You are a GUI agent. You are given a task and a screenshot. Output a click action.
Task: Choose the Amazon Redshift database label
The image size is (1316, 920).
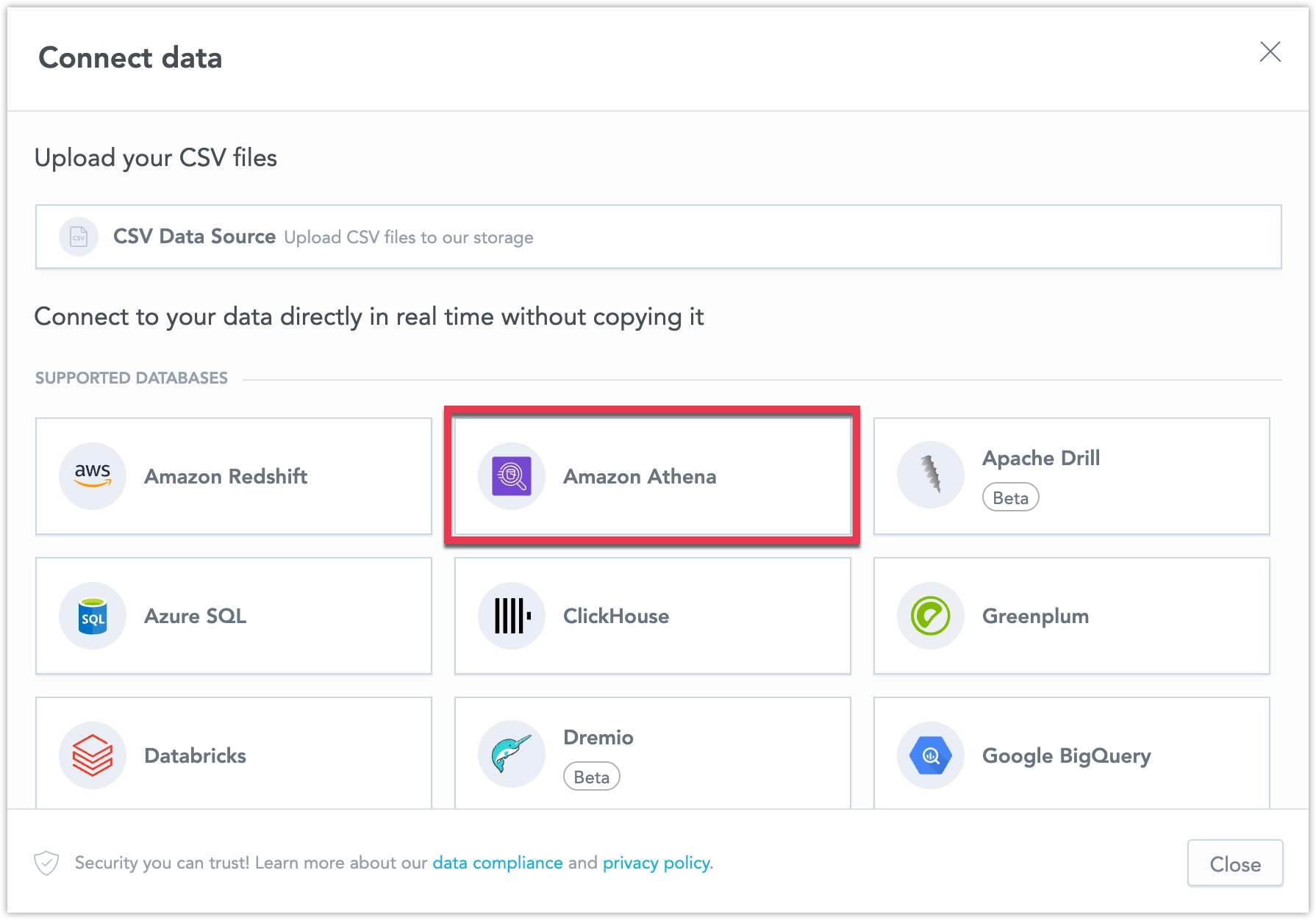(x=226, y=477)
